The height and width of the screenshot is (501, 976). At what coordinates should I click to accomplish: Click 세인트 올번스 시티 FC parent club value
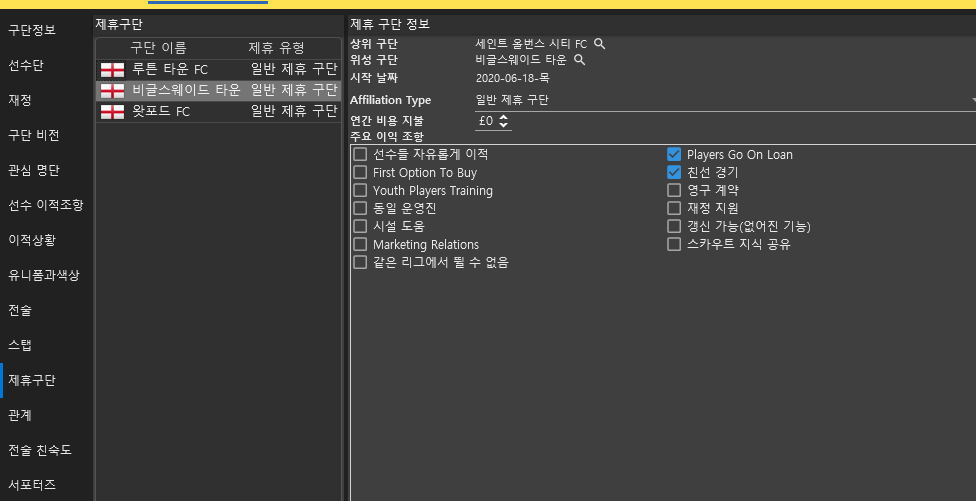pos(531,44)
